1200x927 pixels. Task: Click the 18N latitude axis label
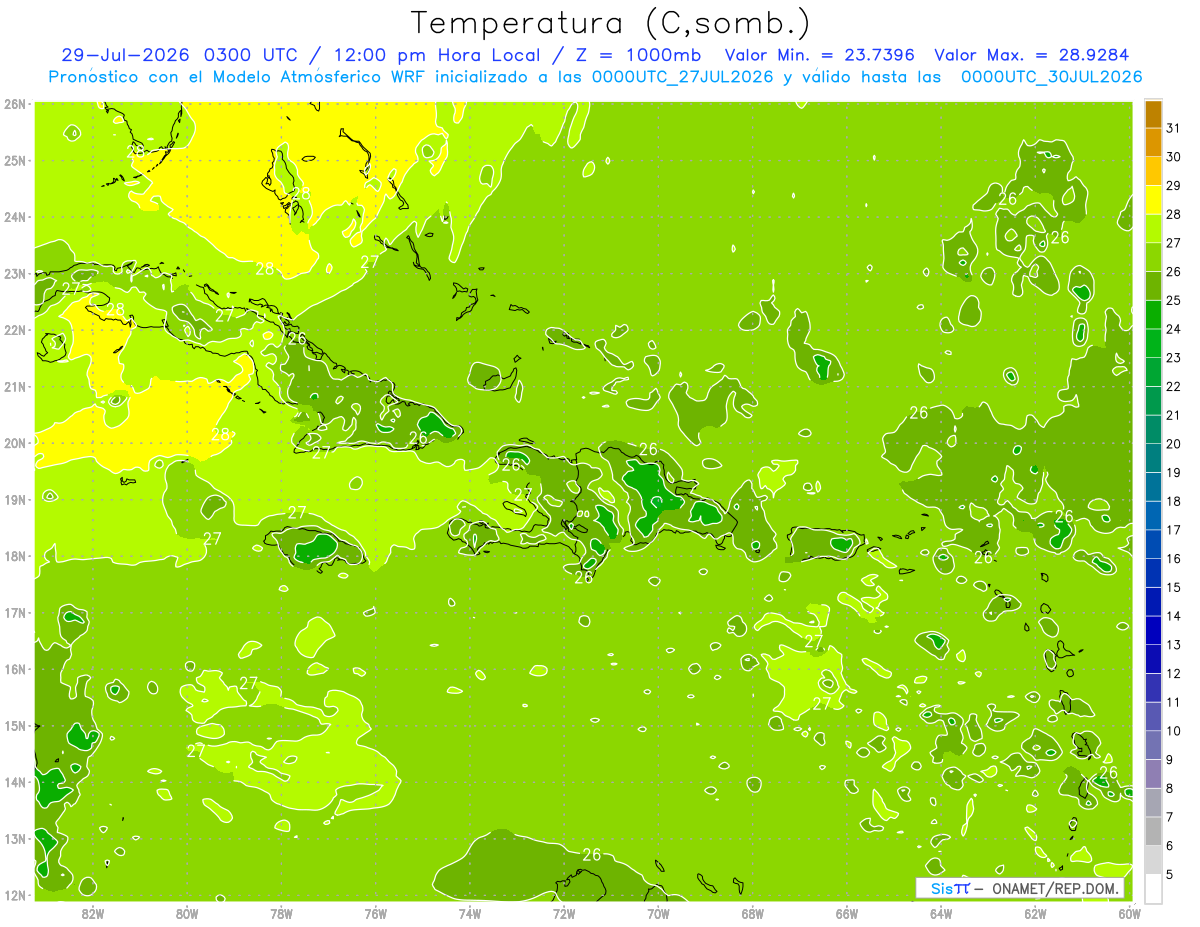click(x=14, y=556)
